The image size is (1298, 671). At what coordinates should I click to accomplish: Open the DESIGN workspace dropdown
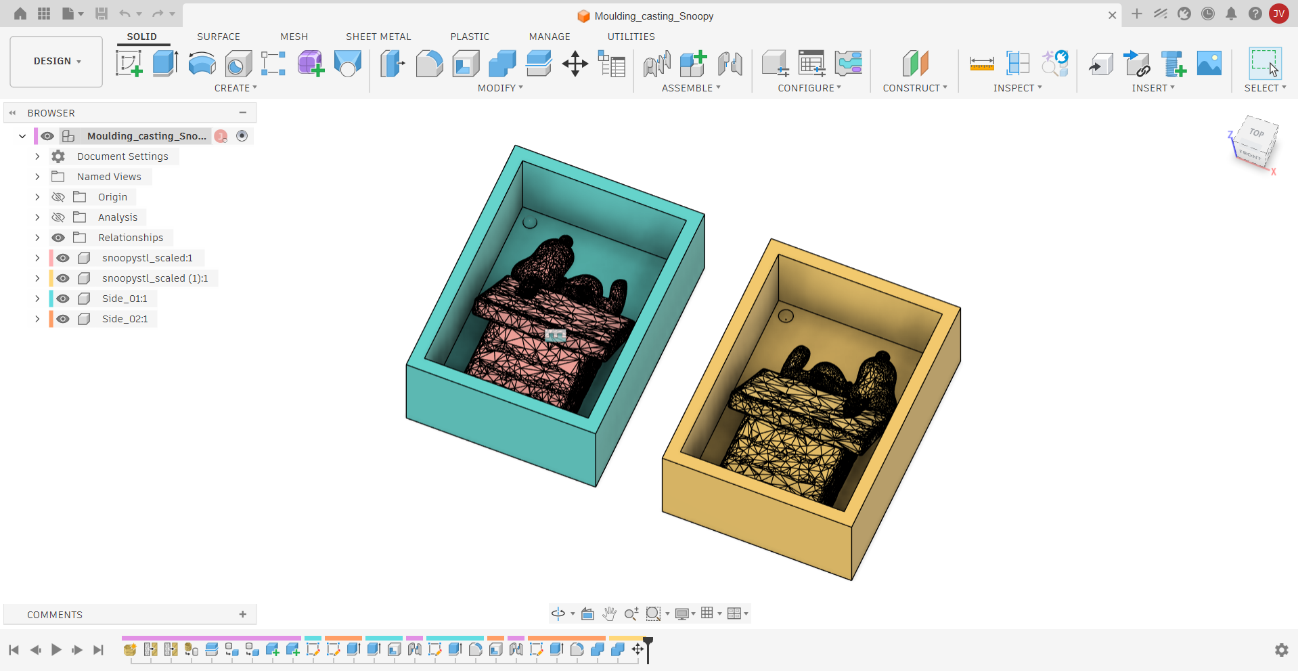pos(56,61)
